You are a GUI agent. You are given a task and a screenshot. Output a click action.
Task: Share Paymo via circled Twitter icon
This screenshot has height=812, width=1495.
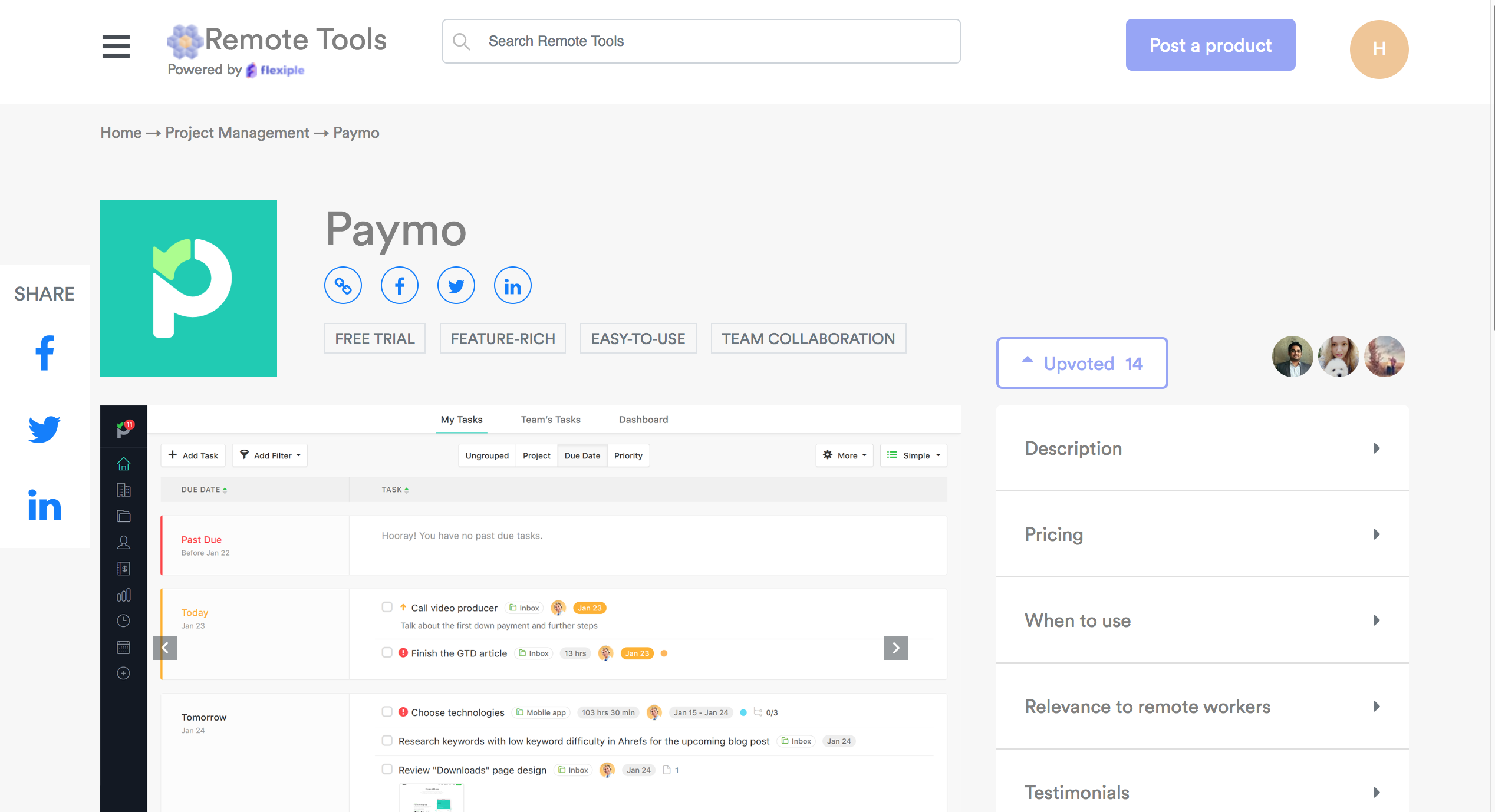point(456,286)
